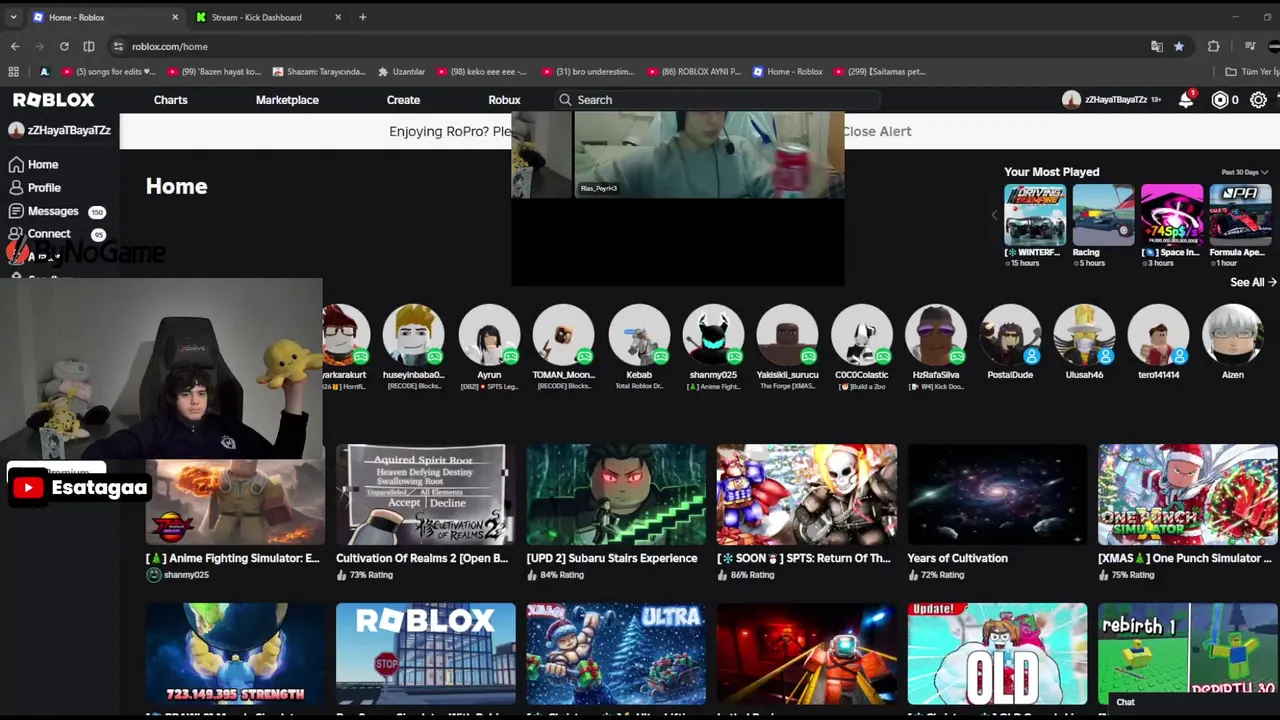Open the zZHayatBayaTZz profile in the header

point(1111,100)
